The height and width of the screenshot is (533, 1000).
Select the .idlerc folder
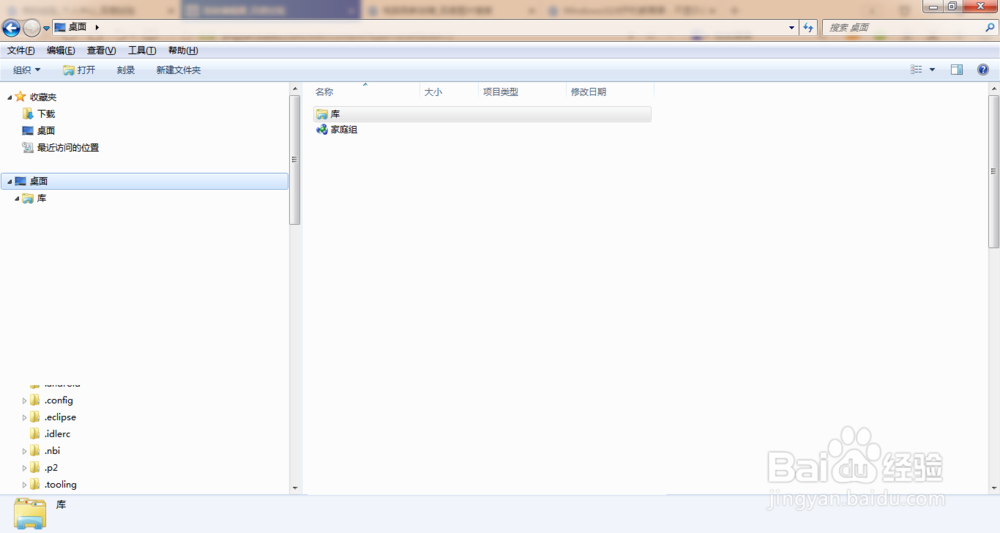pos(57,434)
